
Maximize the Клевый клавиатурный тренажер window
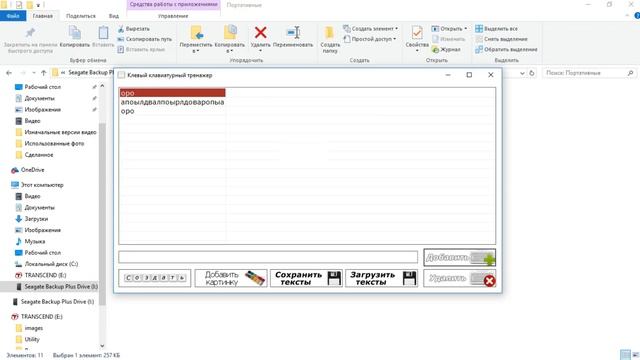point(469,75)
